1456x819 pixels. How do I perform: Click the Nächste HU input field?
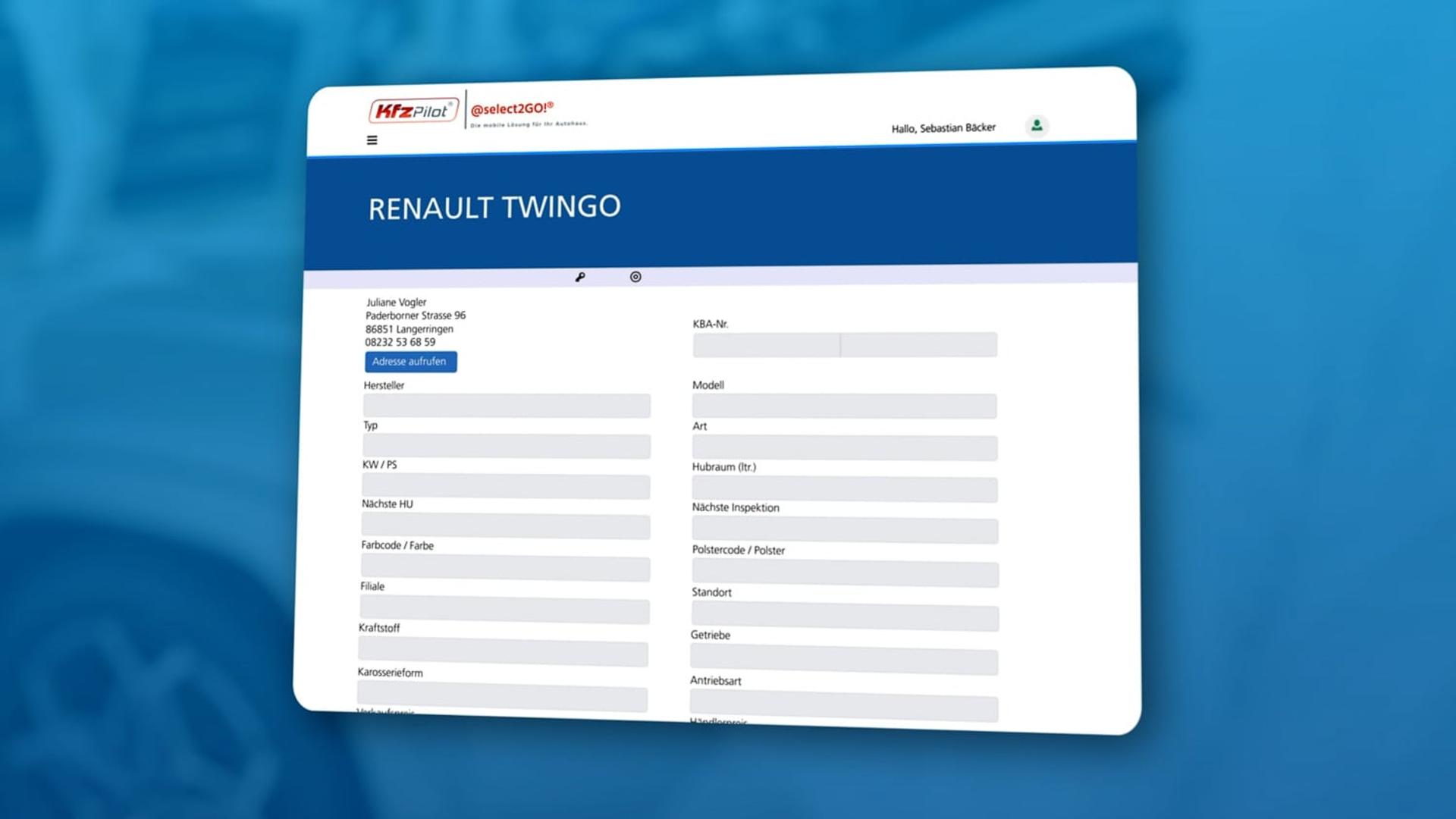(505, 526)
